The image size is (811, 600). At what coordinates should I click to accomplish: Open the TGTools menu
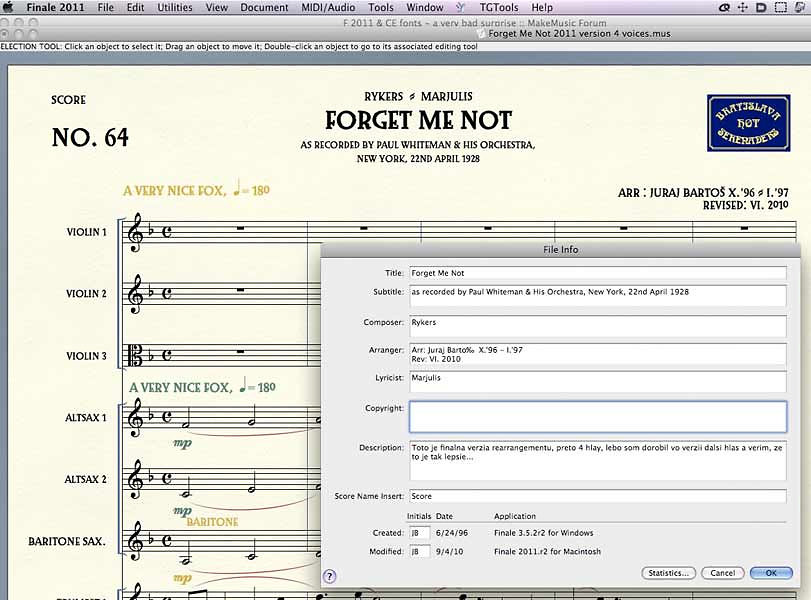pyautogui.click(x=499, y=7)
